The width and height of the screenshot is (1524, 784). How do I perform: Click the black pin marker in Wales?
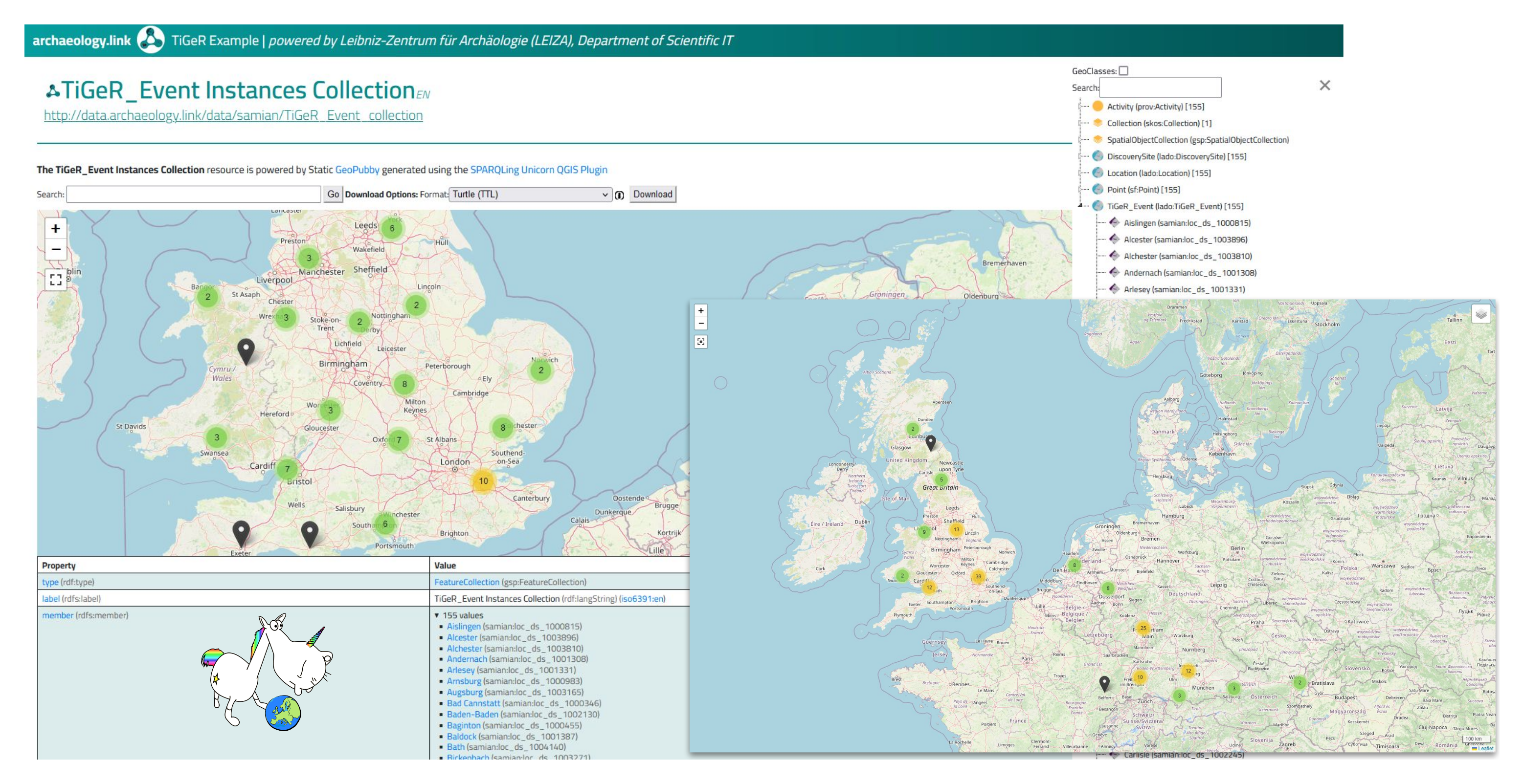(246, 352)
